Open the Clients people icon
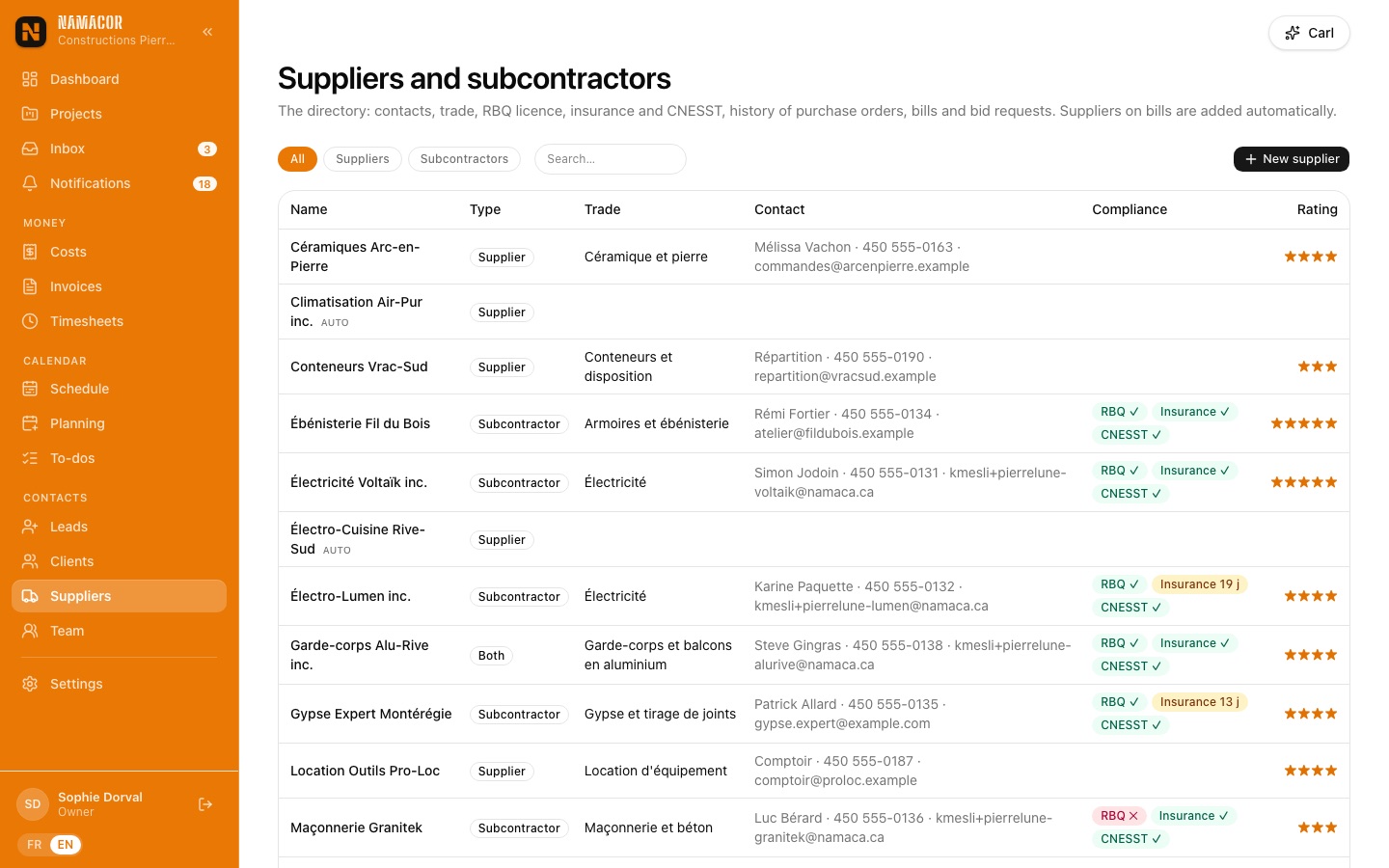Image resolution: width=1389 pixels, height=868 pixels. (30, 561)
